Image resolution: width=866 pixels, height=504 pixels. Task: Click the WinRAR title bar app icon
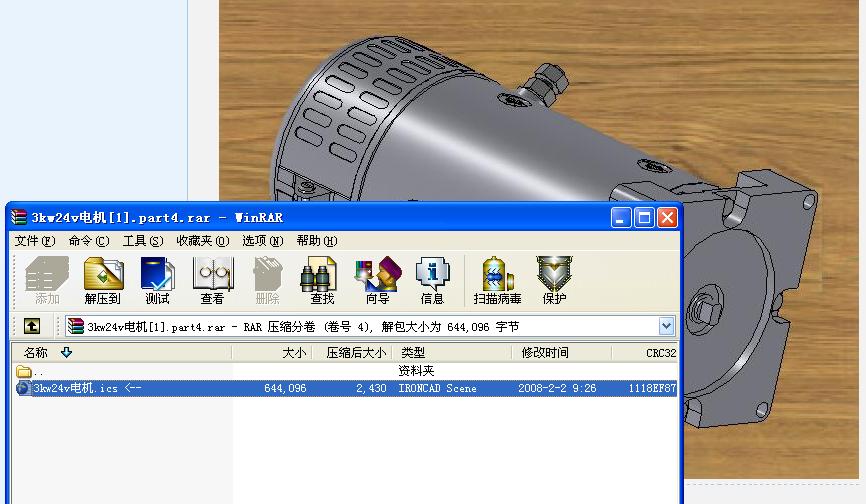point(19,217)
